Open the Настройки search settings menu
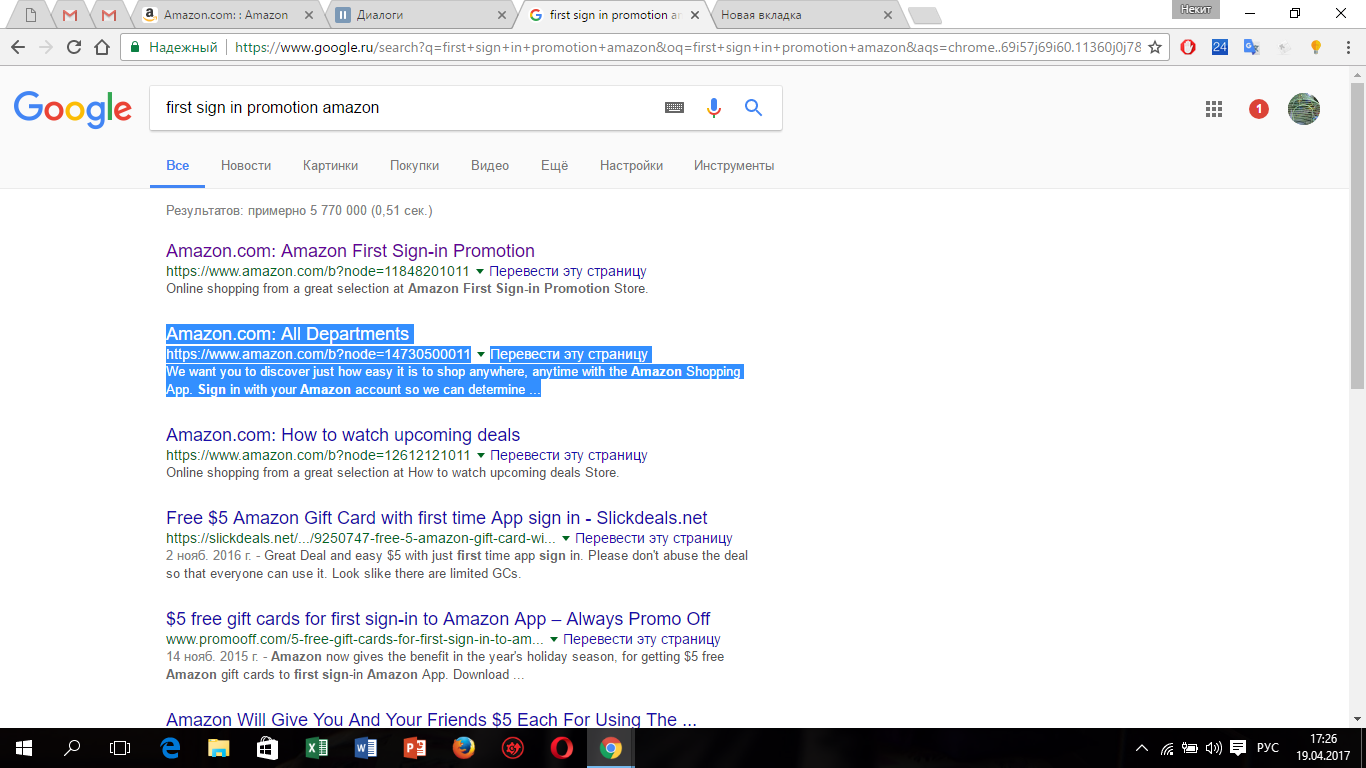This screenshot has width=1366, height=768. pos(631,166)
